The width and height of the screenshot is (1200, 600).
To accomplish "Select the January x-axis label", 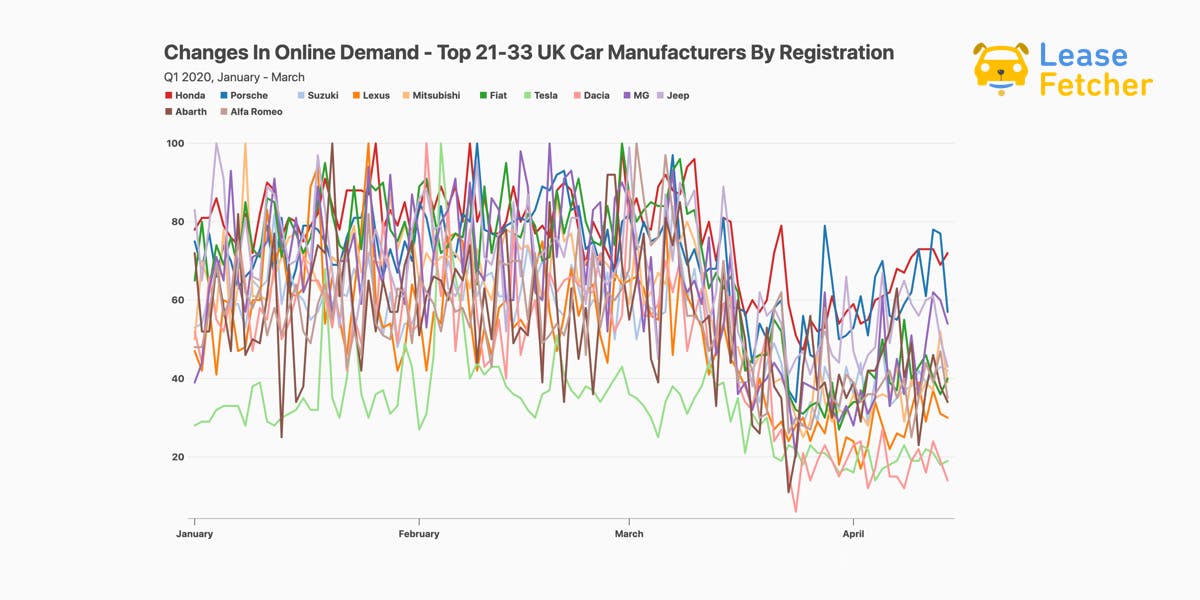I will [x=193, y=534].
